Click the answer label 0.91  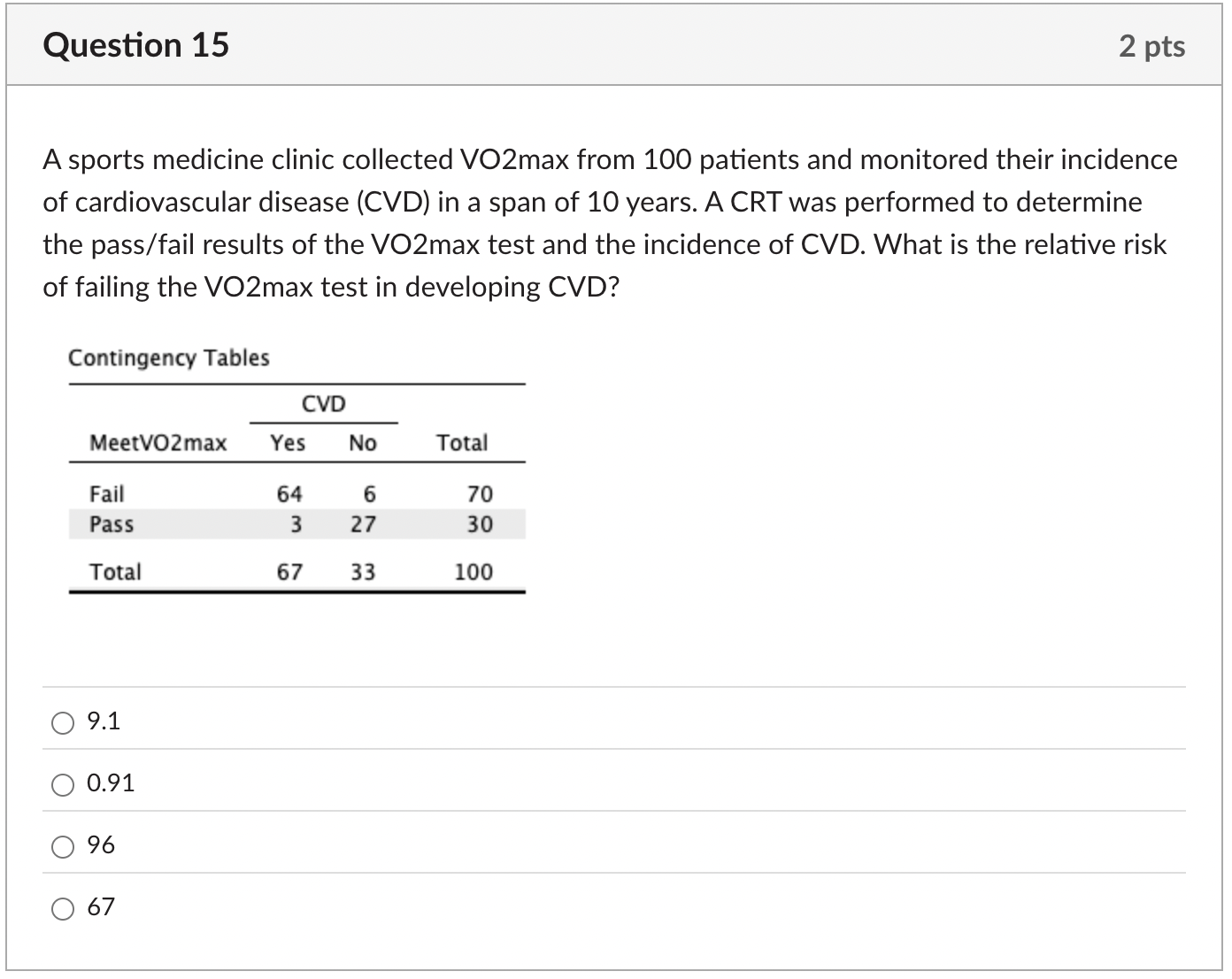click(x=111, y=783)
